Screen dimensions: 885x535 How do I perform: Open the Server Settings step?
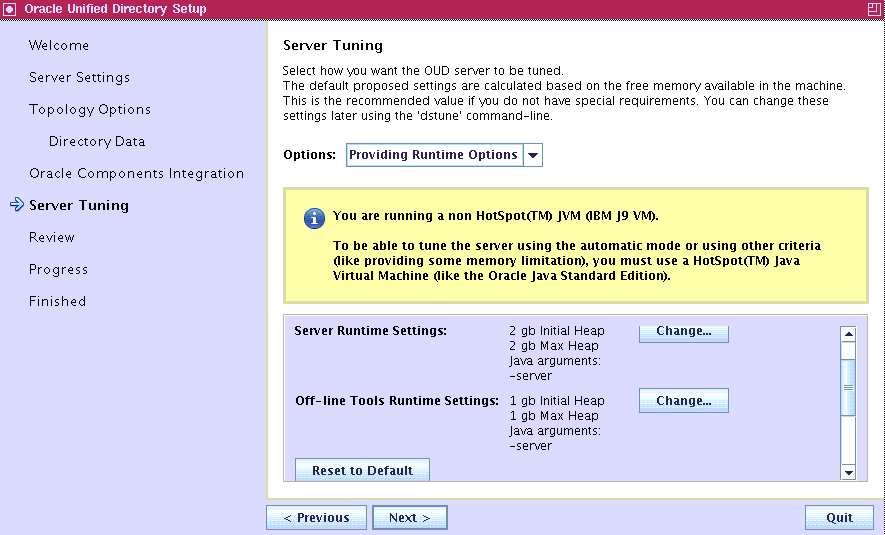[80, 77]
